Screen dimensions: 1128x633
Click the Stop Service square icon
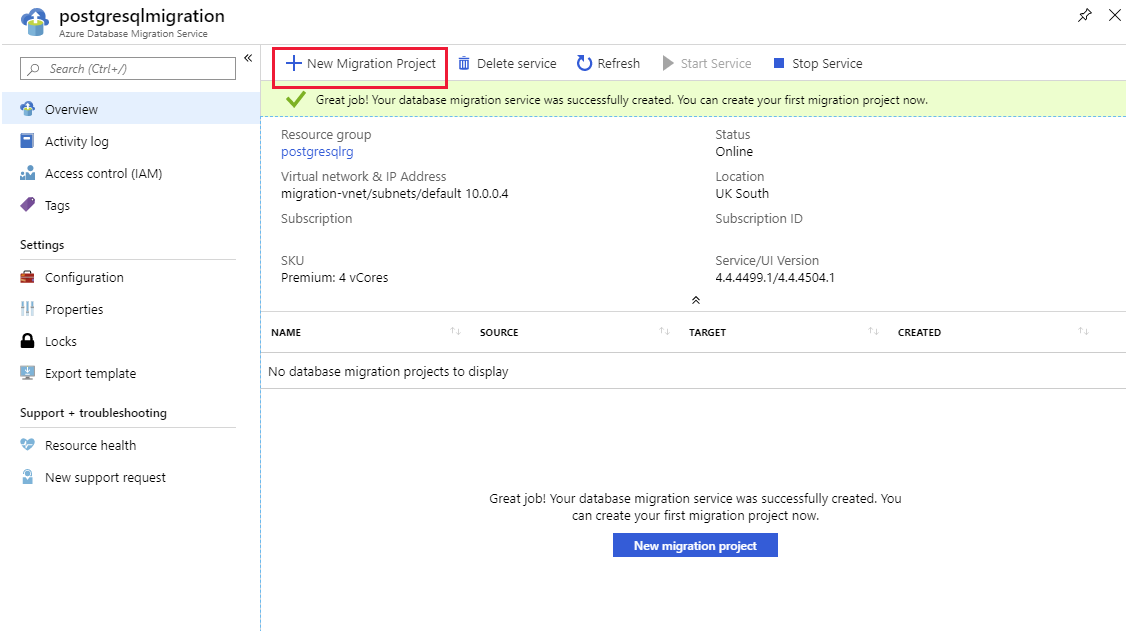778,63
